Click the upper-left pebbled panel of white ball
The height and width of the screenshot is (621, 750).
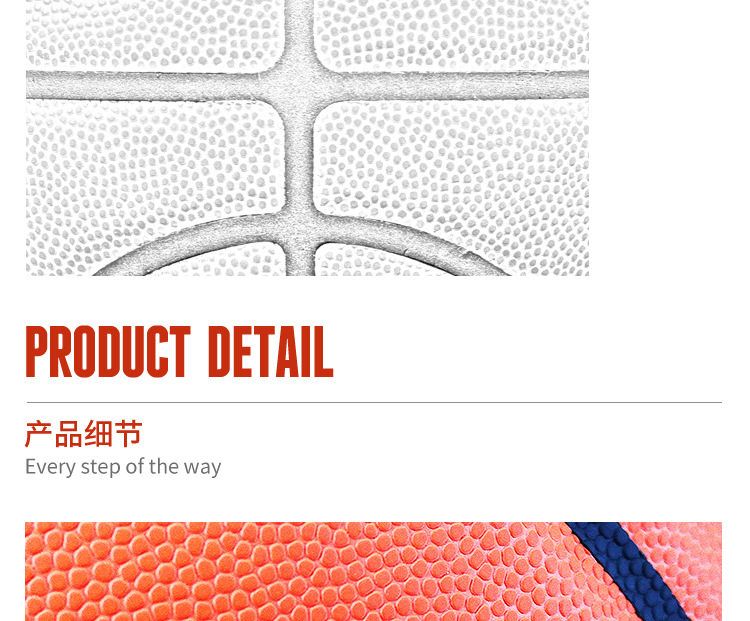pos(155,34)
